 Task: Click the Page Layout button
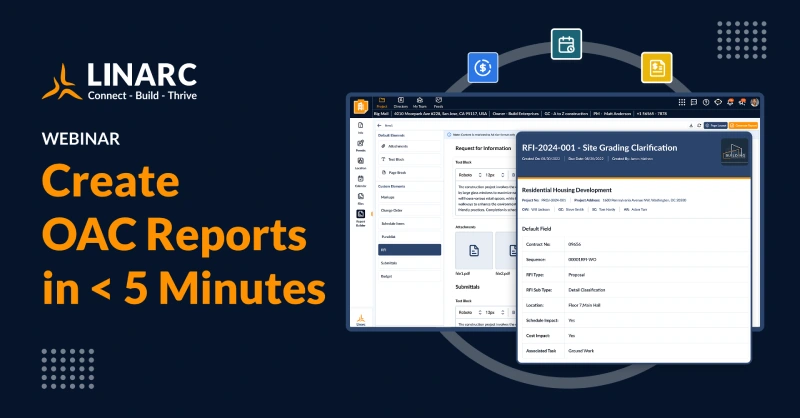(715, 125)
